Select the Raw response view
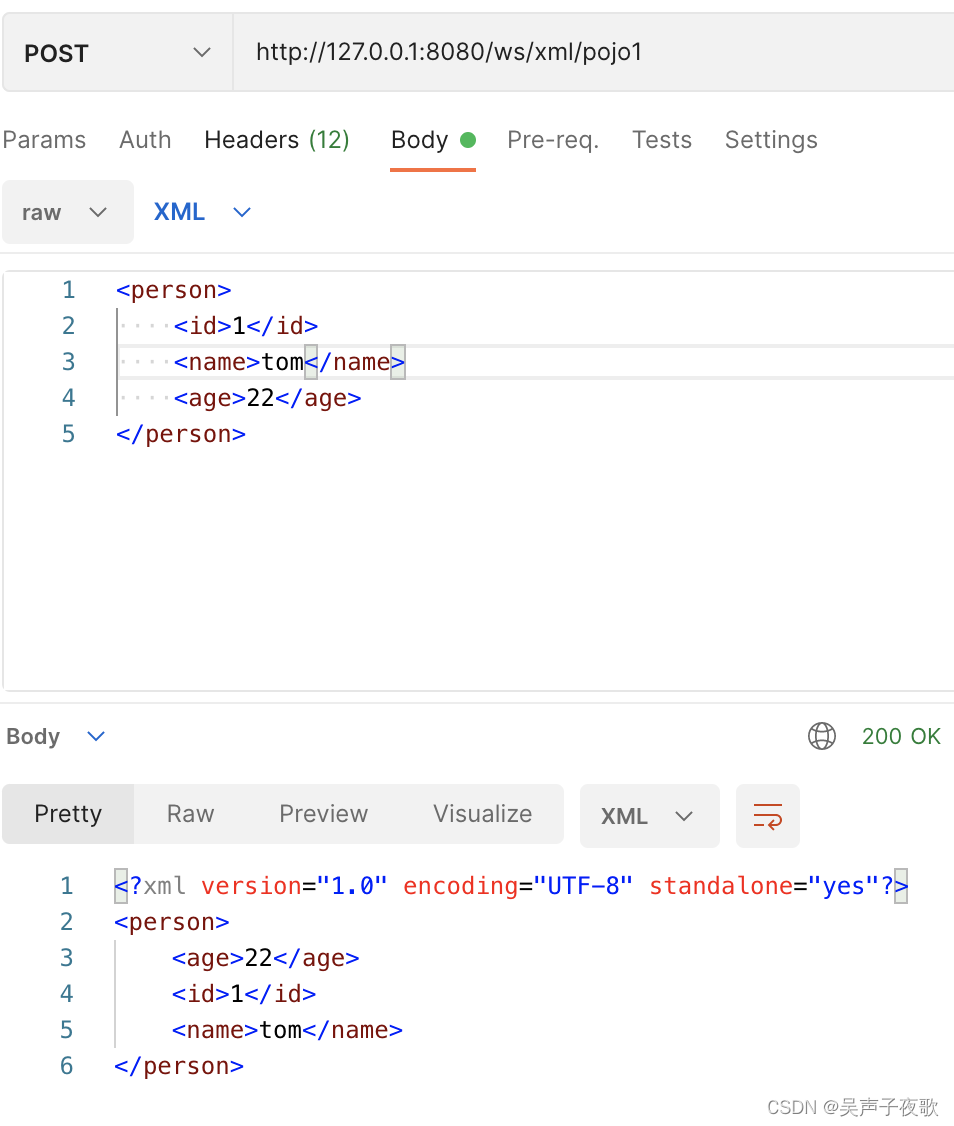This screenshot has height=1126, width=954. pyautogui.click(x=190, y=814)
